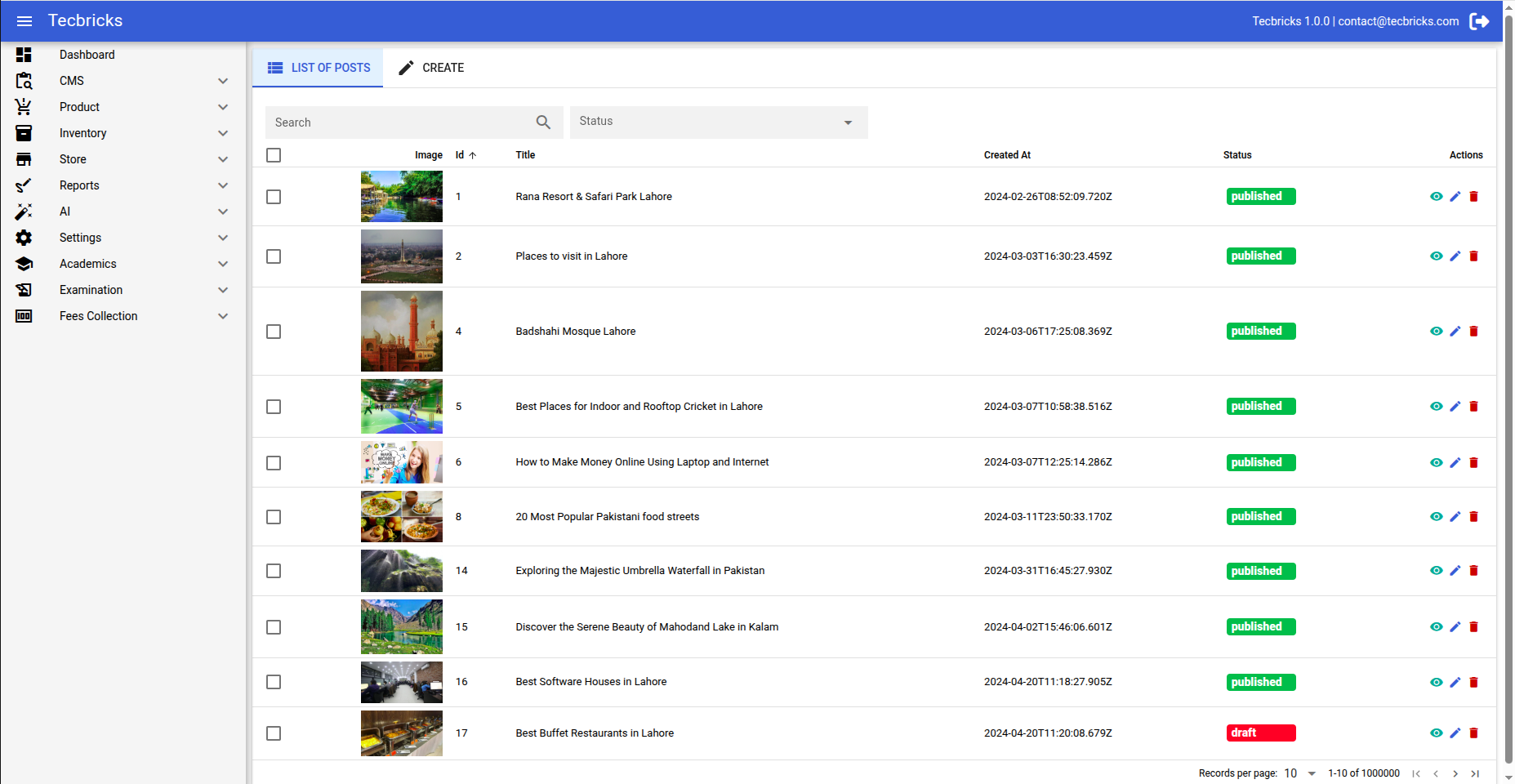Sort the table by Id column
Viewport: 1515px width, 784px height.
466,155
